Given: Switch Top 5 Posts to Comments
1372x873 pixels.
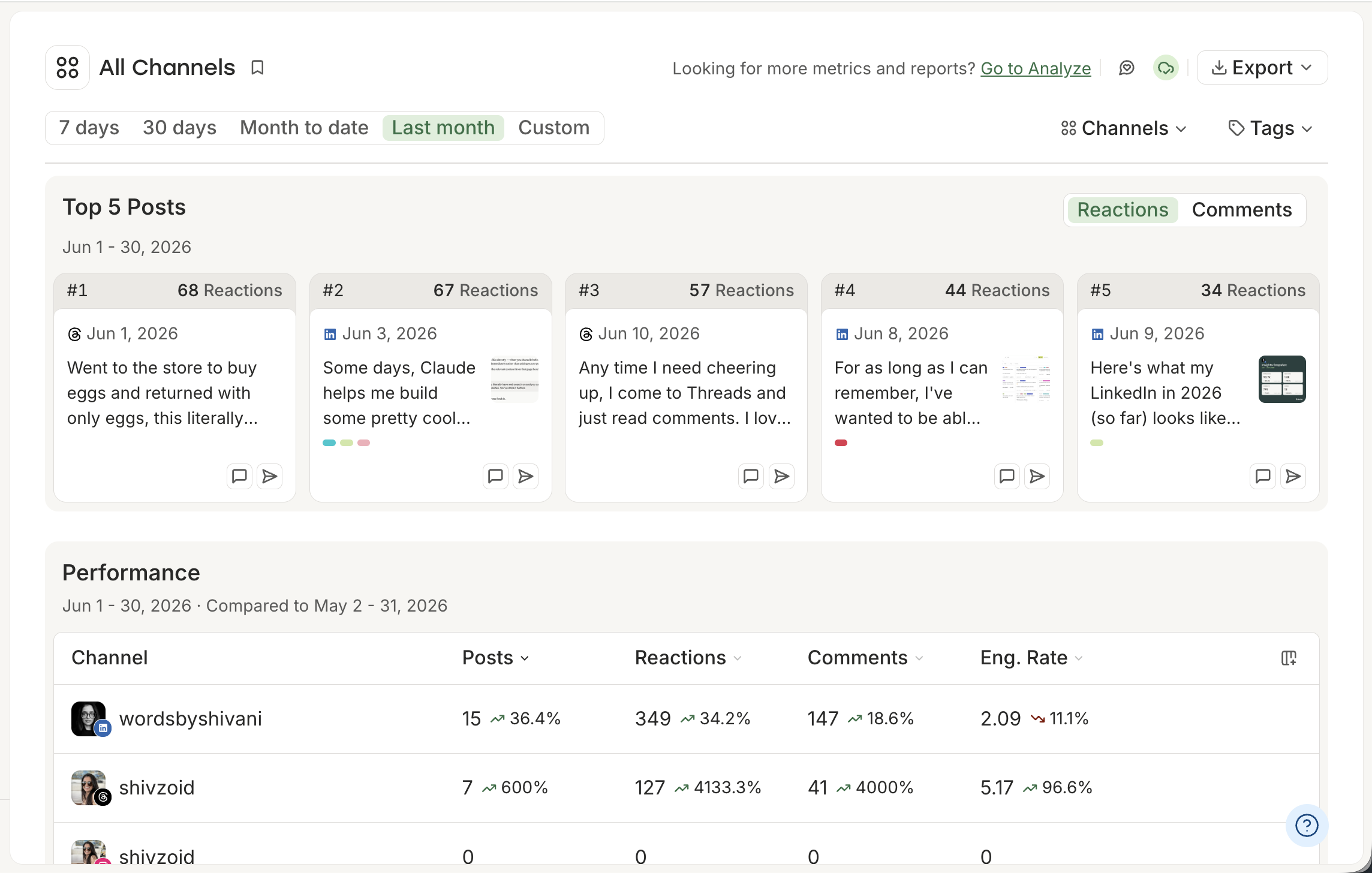Looking at the screenshot, I should coord(1241,210).
